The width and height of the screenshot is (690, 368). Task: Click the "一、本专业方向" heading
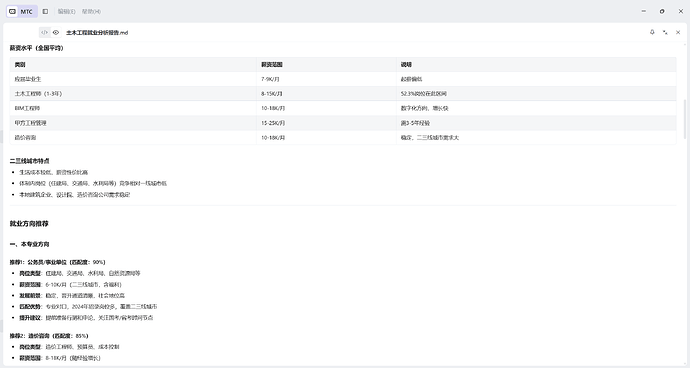[29, 244]
